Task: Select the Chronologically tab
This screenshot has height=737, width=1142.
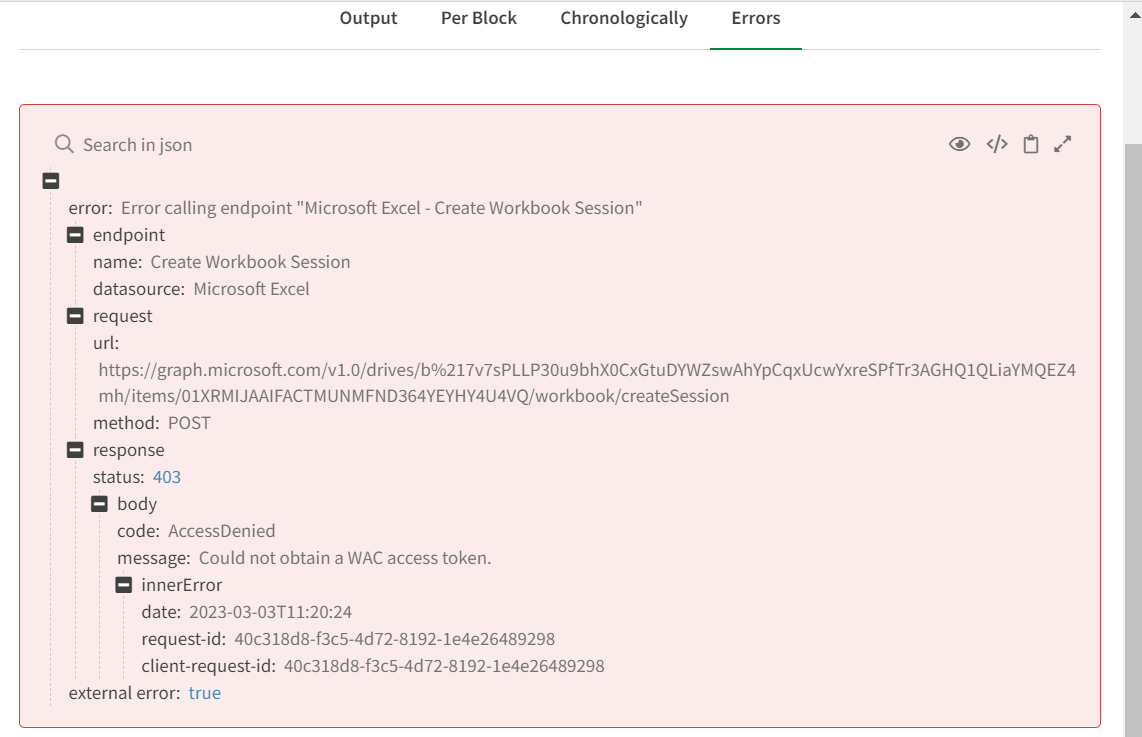Action: [x=624, y=18]
